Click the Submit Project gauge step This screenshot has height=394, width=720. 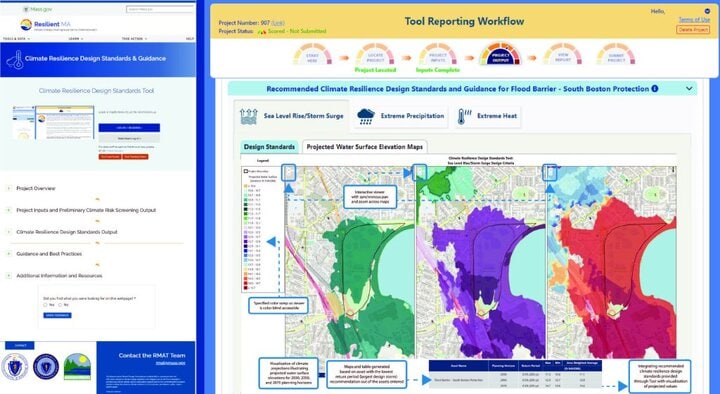616,55
